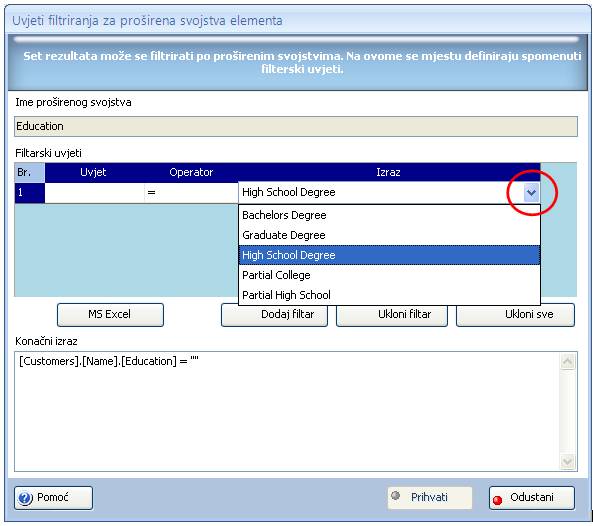Click the Ukloni sve button
Viewport: 593px width, 526px height.
pyautogui.click(x=515, y=315)
